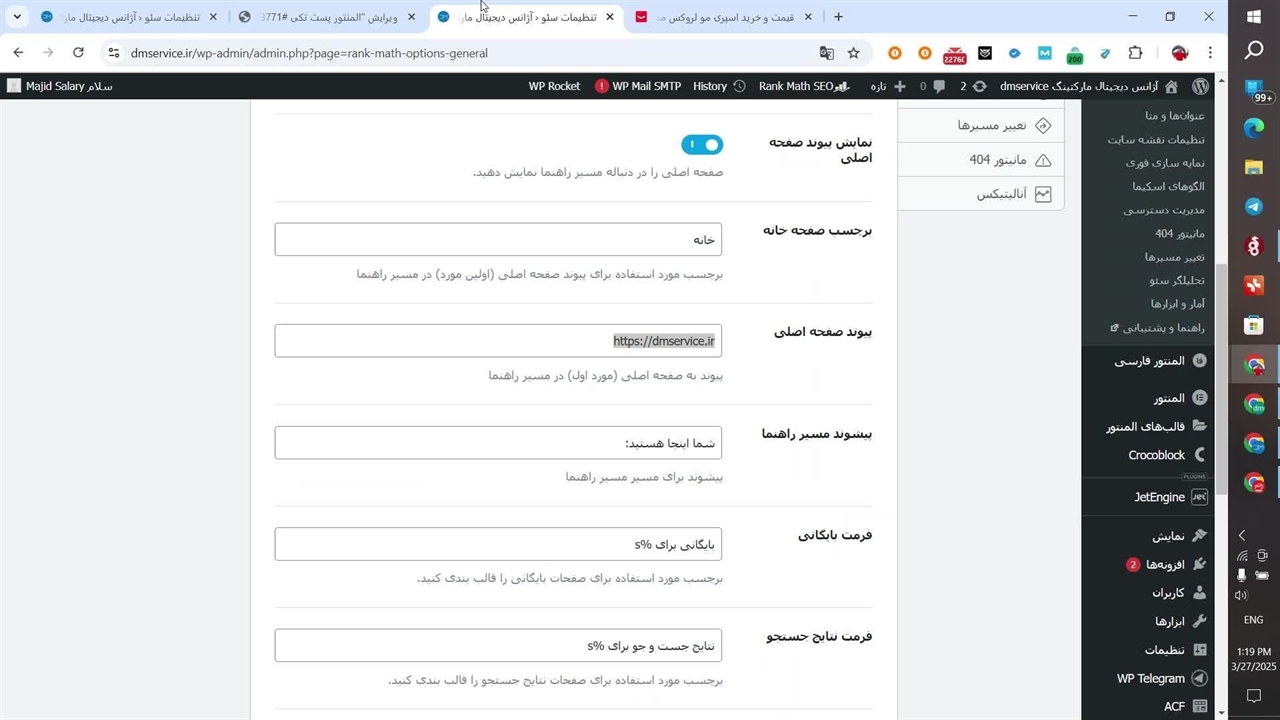
Task: Expand the 'تازه' new content menu
Action: (887, 86)
